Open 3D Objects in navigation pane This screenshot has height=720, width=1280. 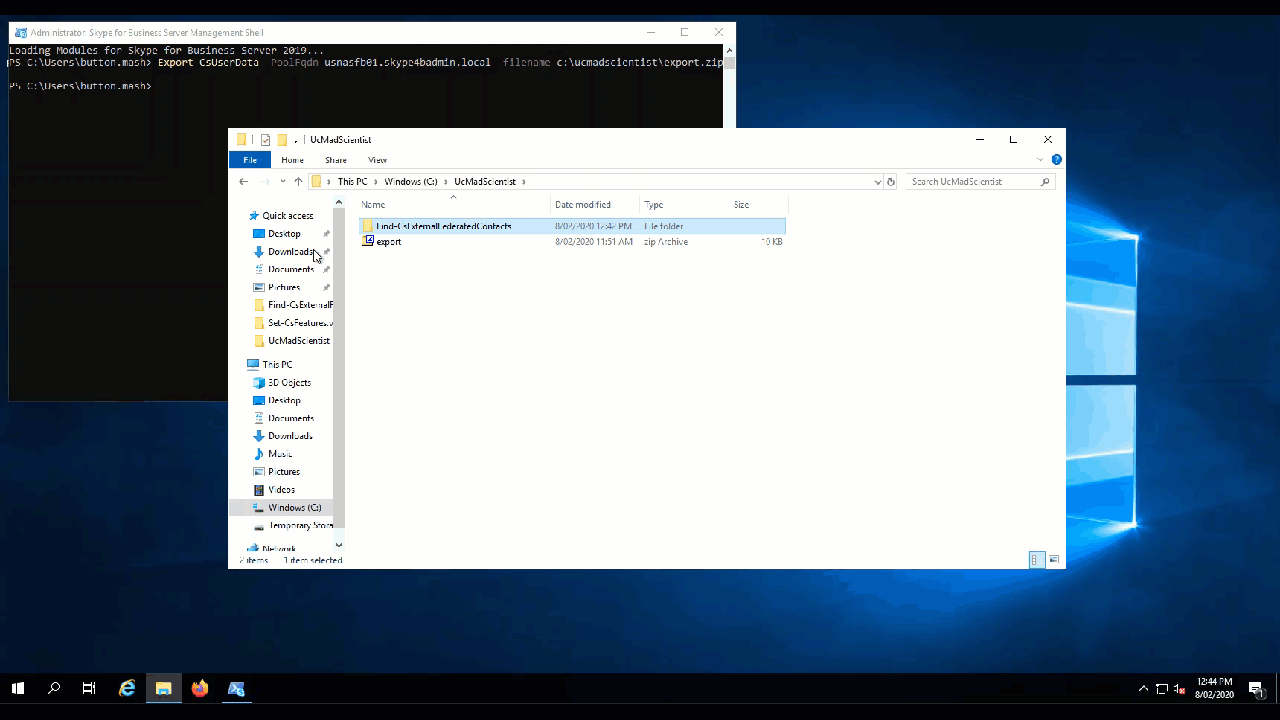click(289, 383)
